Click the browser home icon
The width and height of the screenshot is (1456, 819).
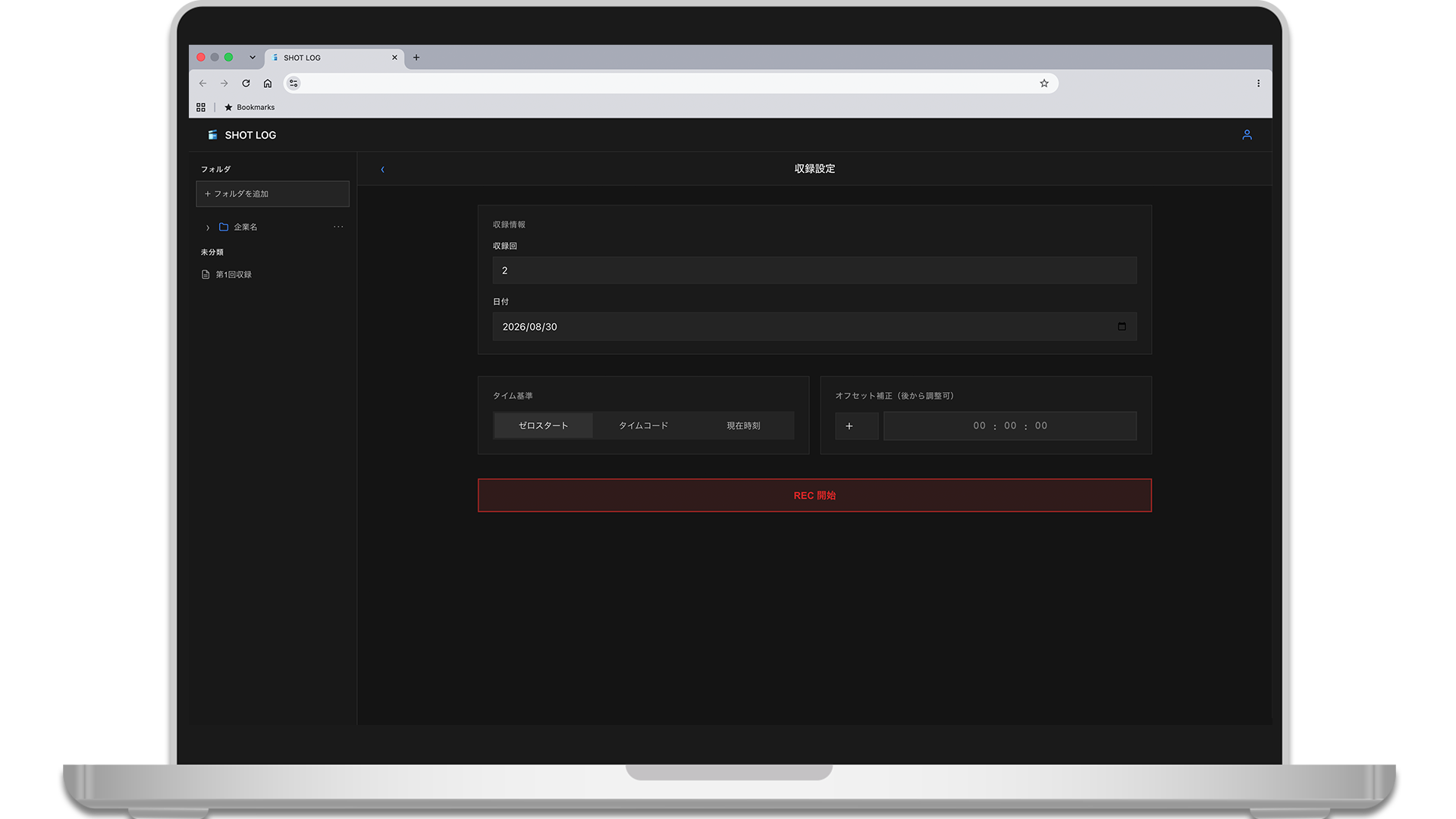coord(268,83)
